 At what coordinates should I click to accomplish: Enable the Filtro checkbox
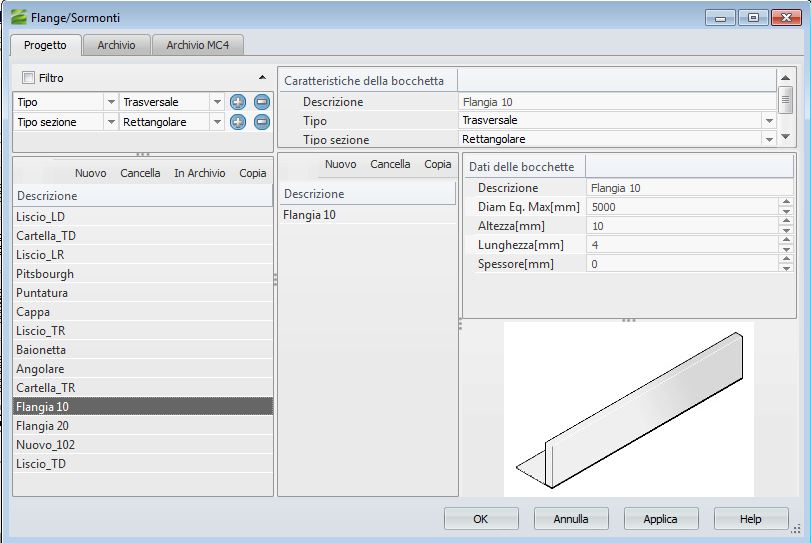click(x=28, y=78)
